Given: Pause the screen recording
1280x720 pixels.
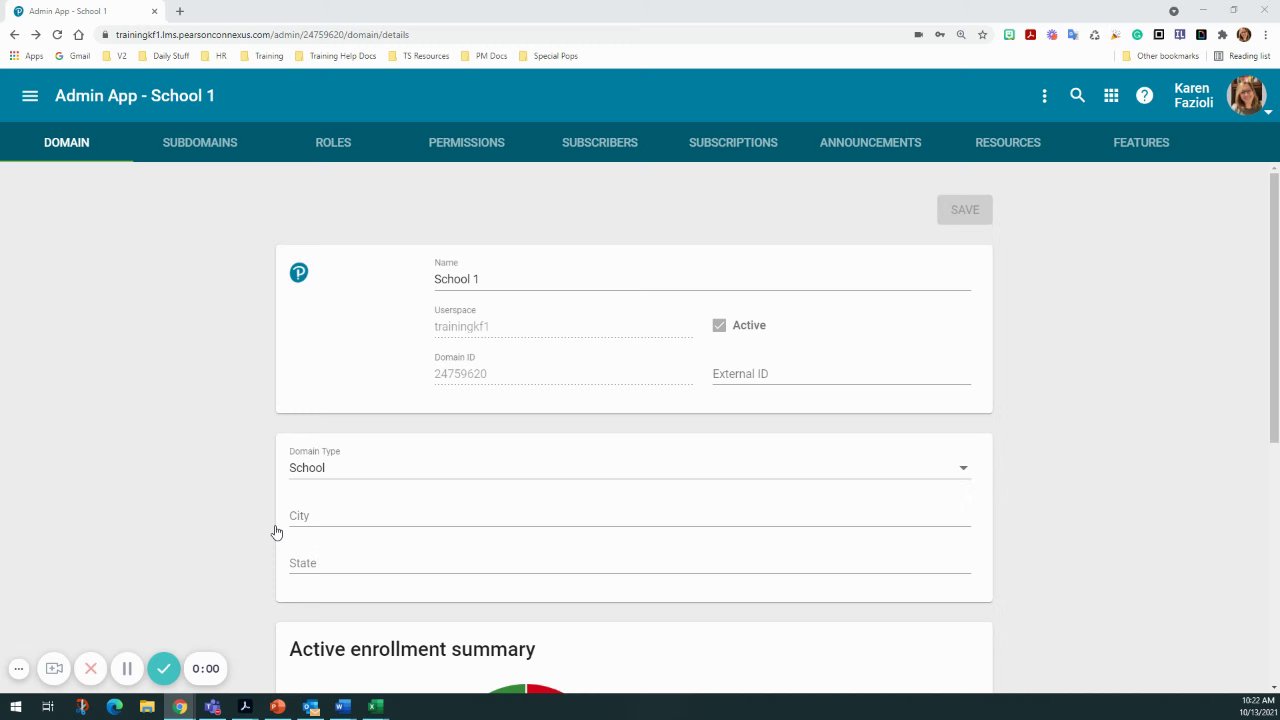Looking at the screenshot, I should click(x=127, y=669).
